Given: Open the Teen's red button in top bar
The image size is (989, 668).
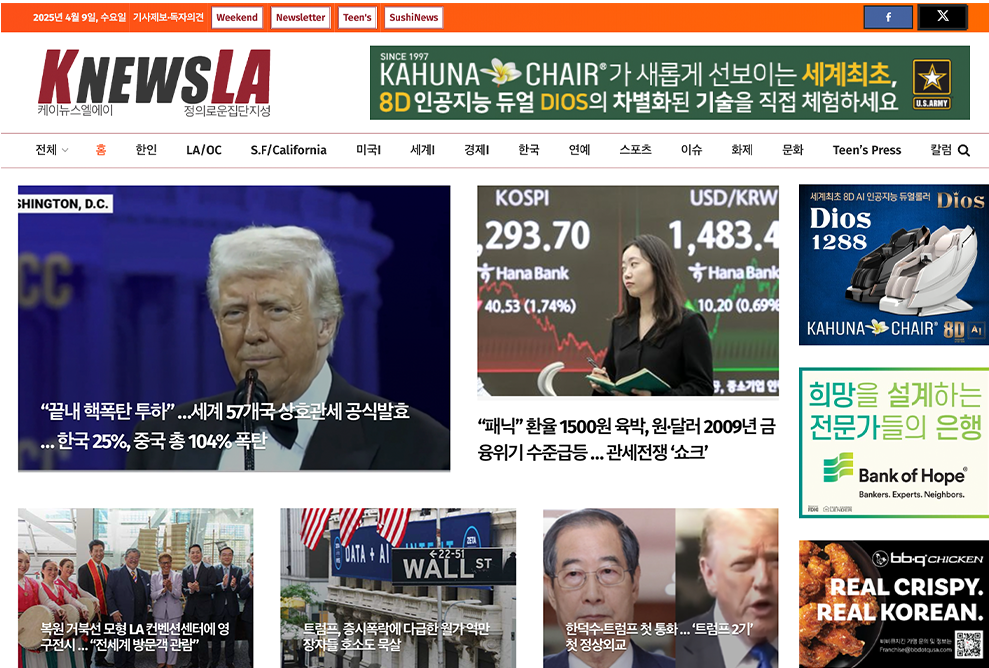Looking at the screenshot, I should [x=357, y=17].
